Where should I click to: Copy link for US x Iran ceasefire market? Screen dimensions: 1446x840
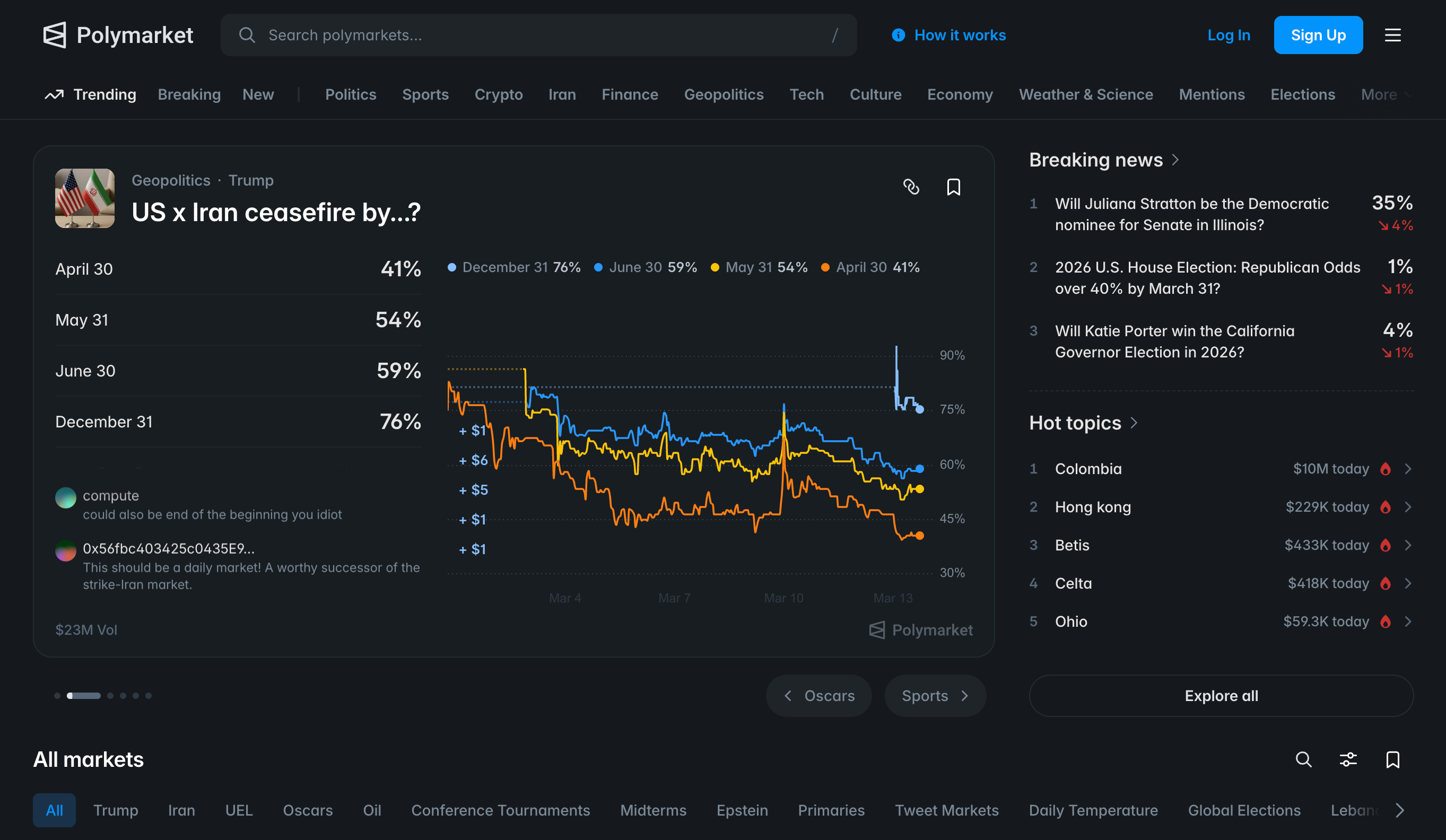pos(911,187)
